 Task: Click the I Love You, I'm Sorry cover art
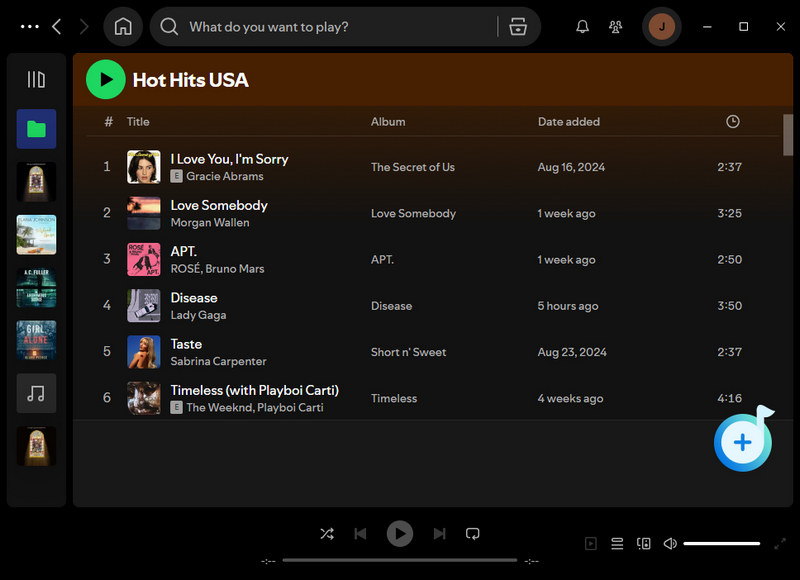click(x=143, y=167)
